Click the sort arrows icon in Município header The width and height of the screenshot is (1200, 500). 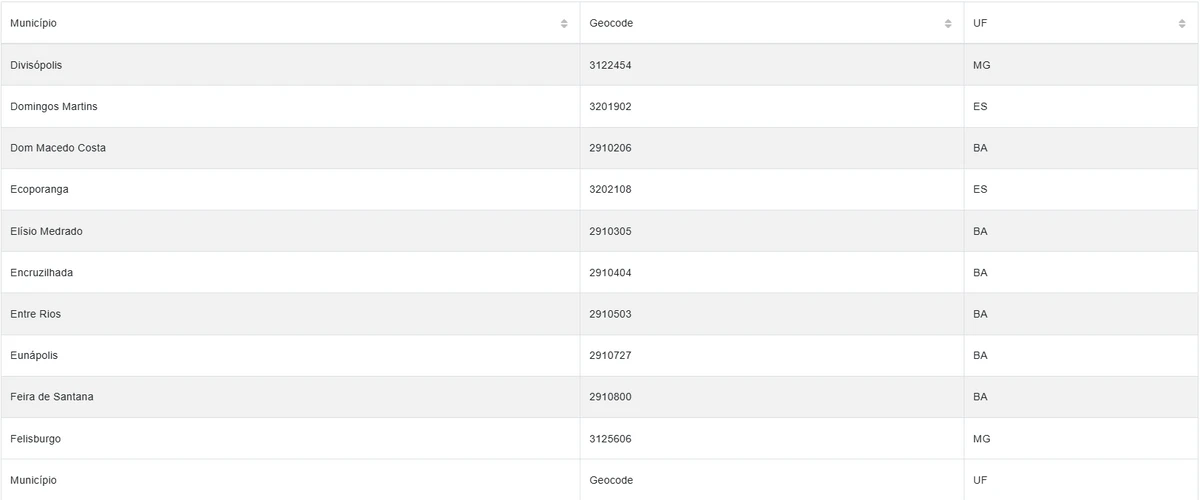(564, 23)
